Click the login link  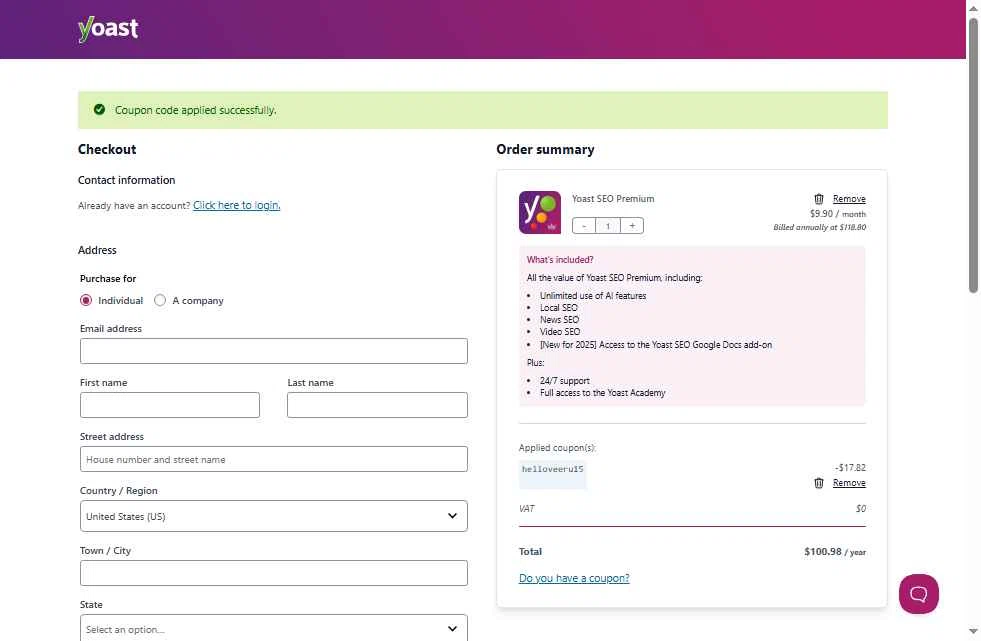point(236,205)
